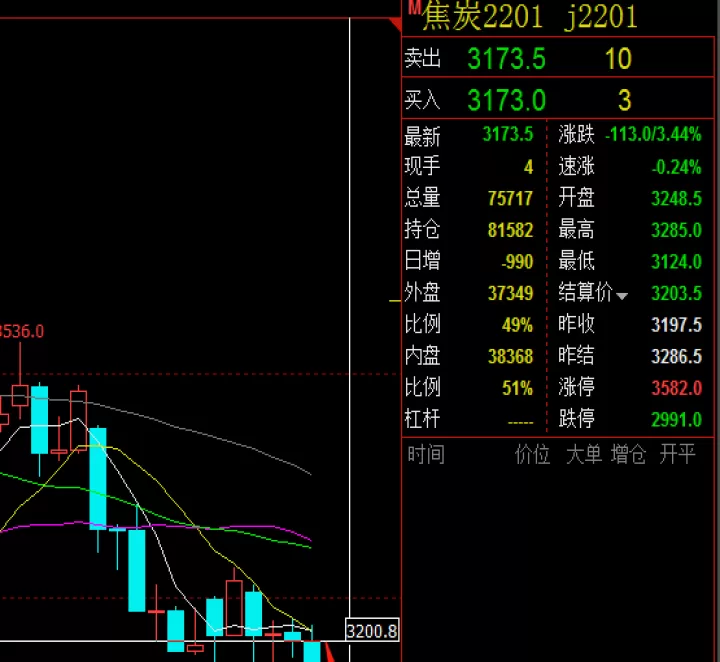Click the 结算价 value 3203.5
Screen dimensions: 720x662
pyautogui.click(x=676, y=293)
